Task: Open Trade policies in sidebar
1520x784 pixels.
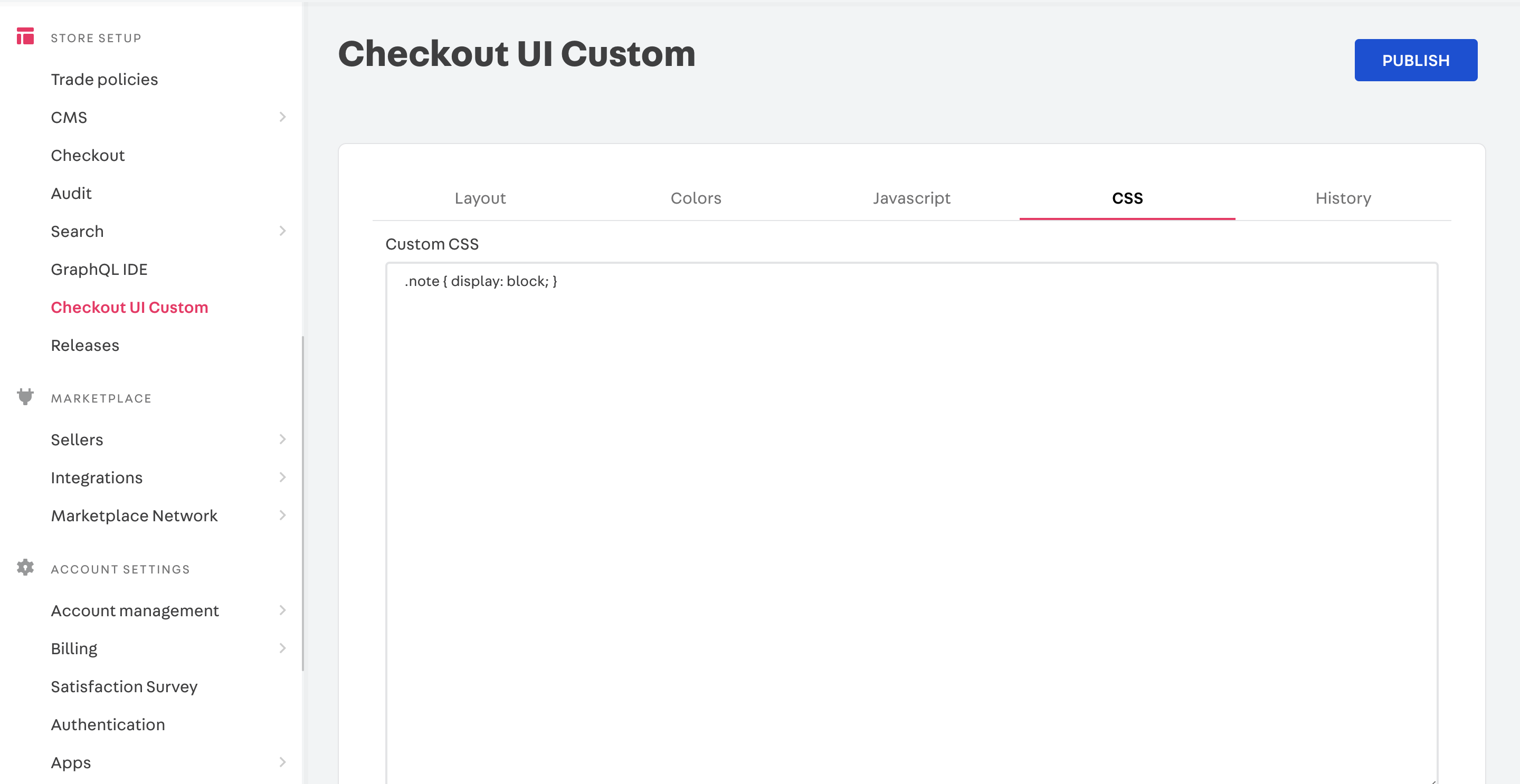Action: (104, 79)
